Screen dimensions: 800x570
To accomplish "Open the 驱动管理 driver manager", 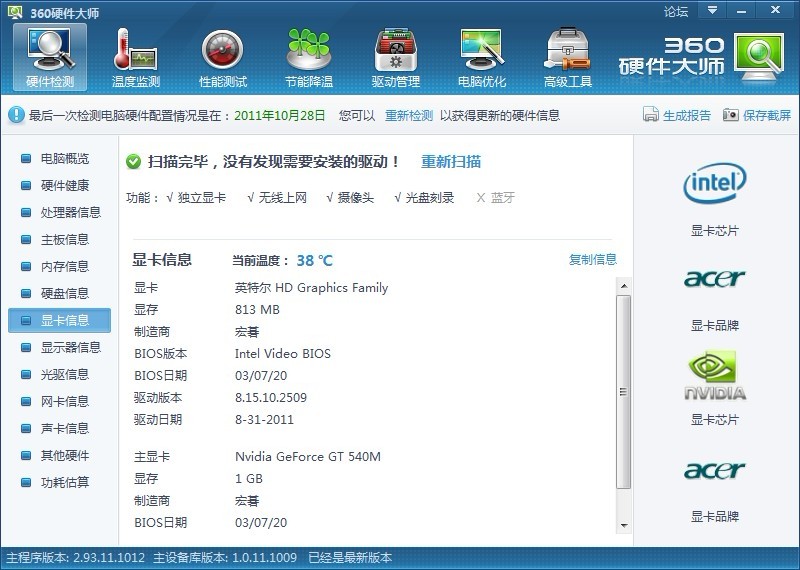I will [x=395, y=57].
